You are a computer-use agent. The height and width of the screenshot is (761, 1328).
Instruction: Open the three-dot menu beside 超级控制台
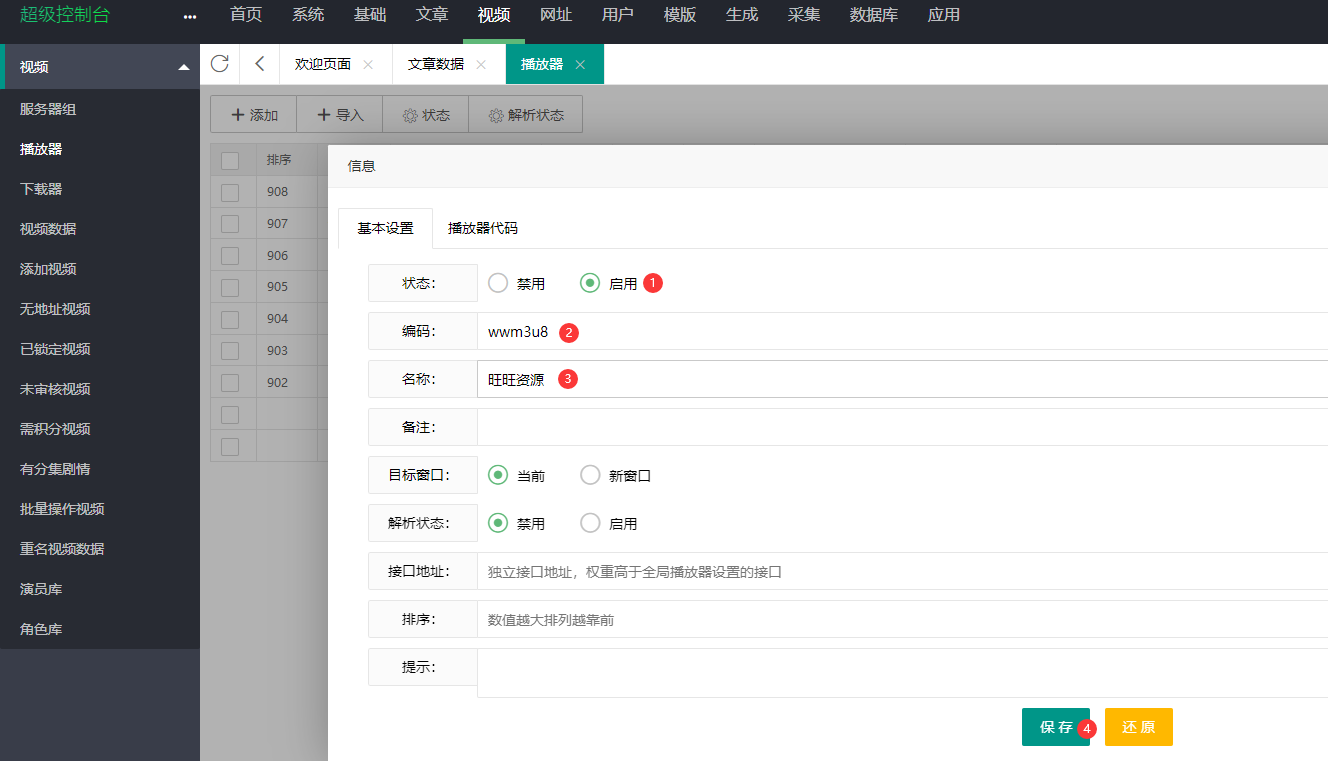190,16
